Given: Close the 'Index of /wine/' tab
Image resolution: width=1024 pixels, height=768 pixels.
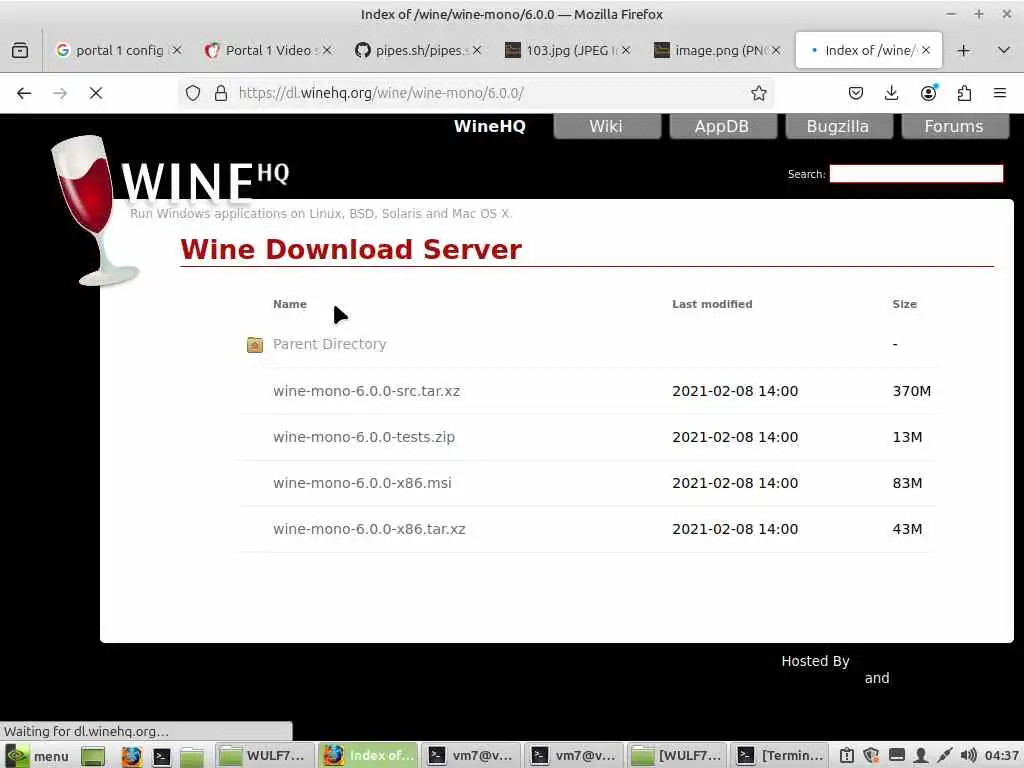Looking at the screenshot, I should pyautogui.click(x=925, y=50).
